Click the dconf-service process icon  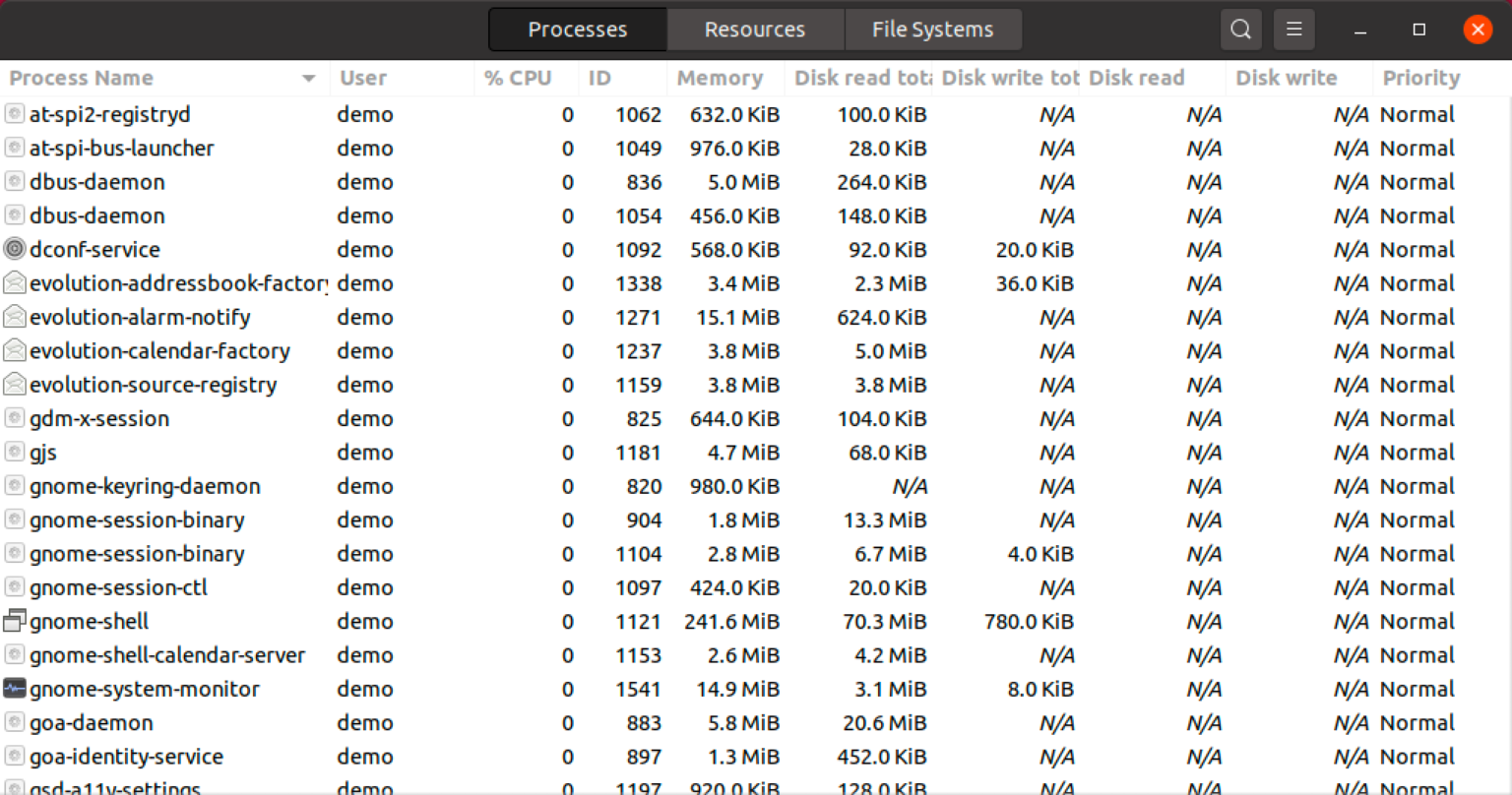[x=14, y=249]
